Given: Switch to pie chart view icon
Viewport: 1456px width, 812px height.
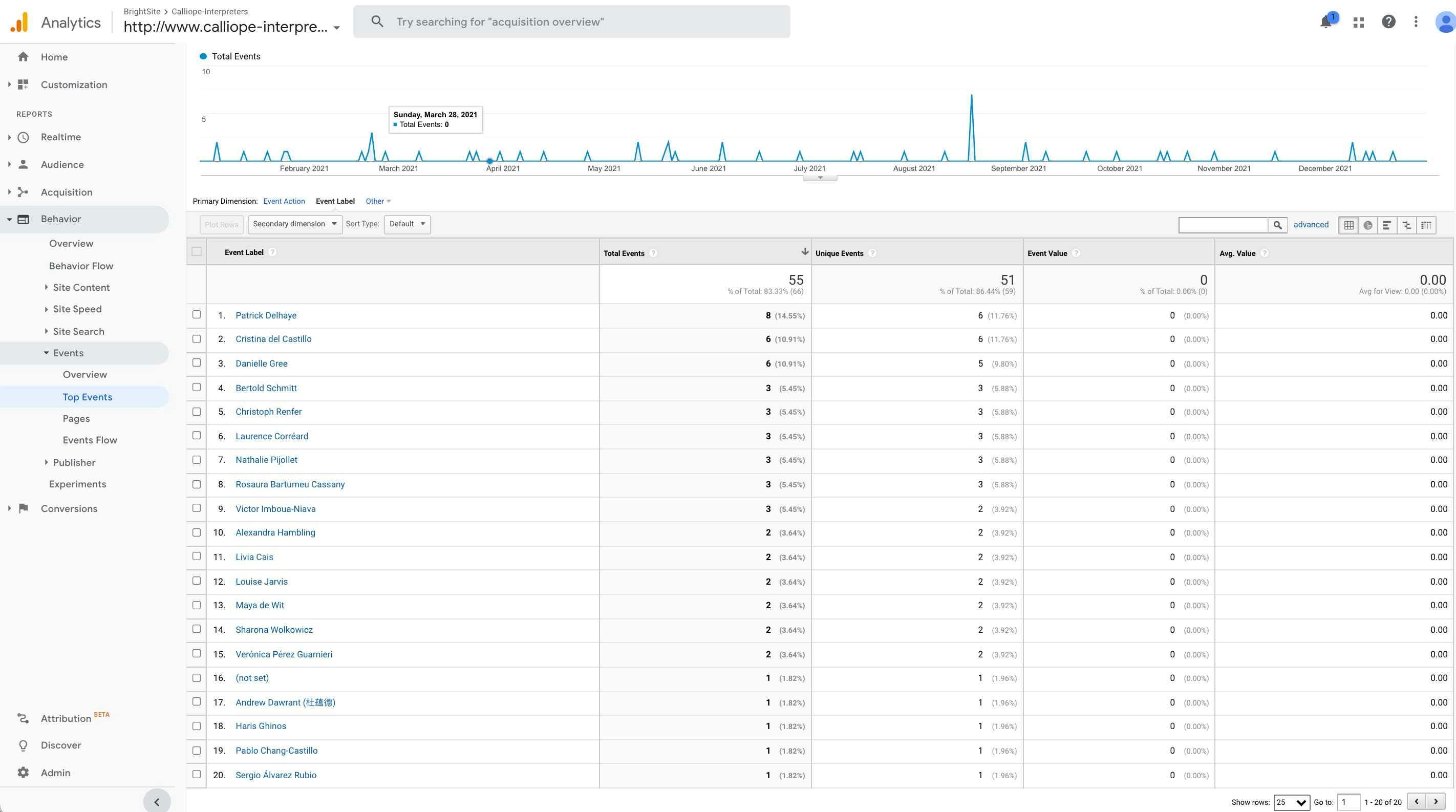Looking at the screenshot, I should tap(1368, 225).
